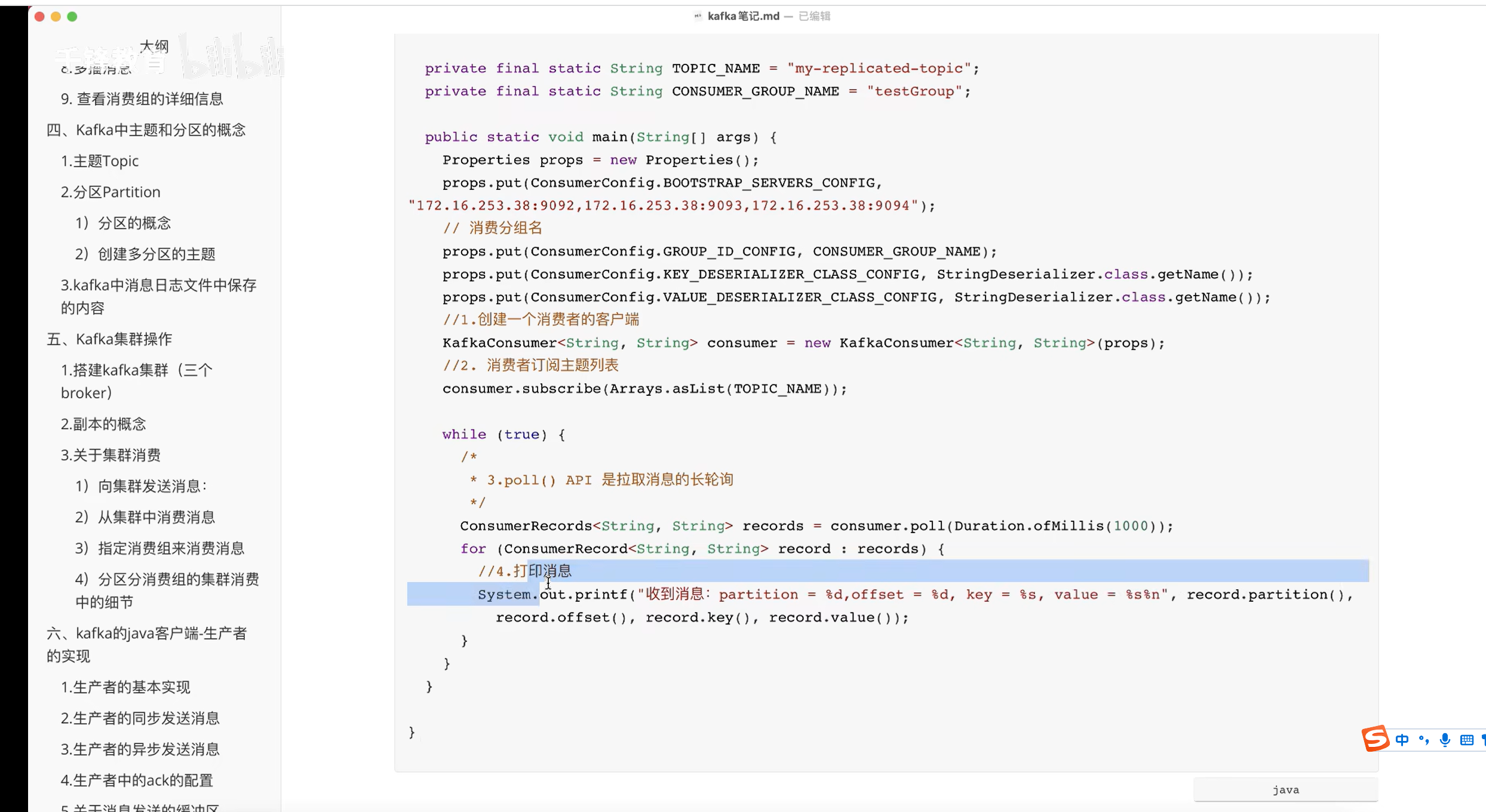Place cursor on consumer.subscribe code line
The image size is (1486, 812).
[x=644, y=389]
